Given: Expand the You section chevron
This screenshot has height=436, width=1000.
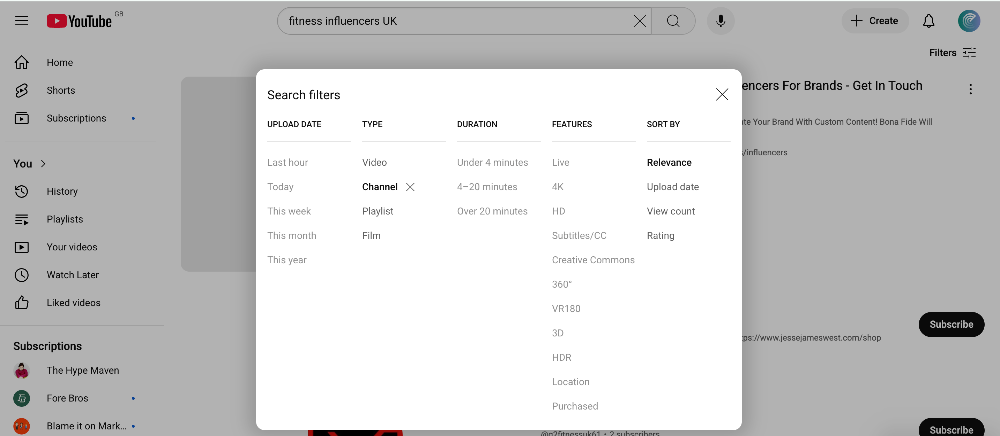Looking at the screenshot, I should (x=43, y=163).
